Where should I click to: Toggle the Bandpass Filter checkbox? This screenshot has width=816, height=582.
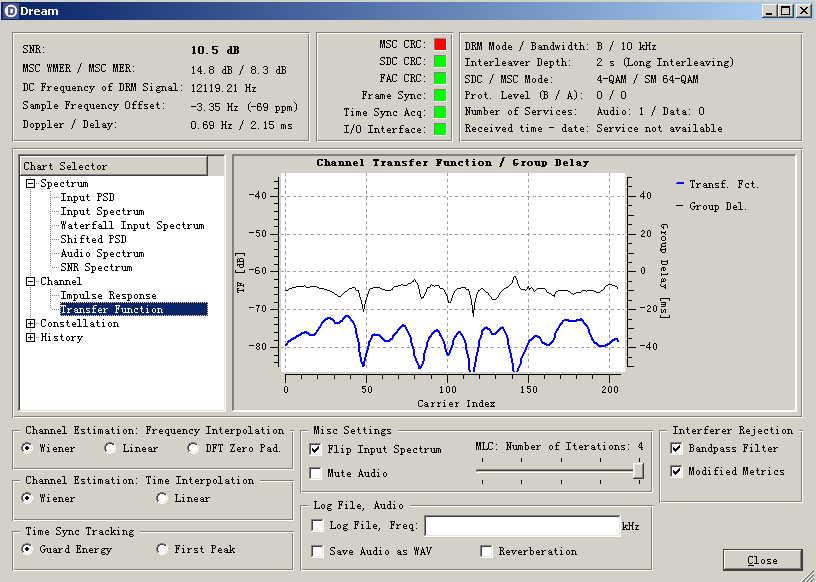(677, 449)
